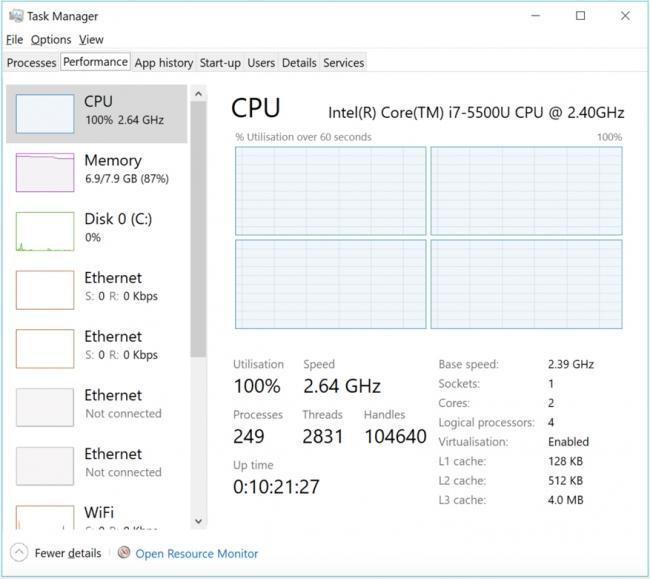Go to the Start-up tab
The height and width of the screenshot is (579, 650).
(220, 63)
